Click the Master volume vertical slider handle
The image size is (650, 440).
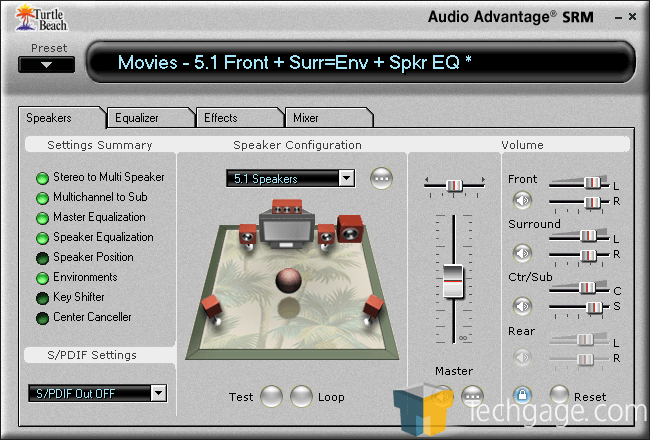coord(453,281)
